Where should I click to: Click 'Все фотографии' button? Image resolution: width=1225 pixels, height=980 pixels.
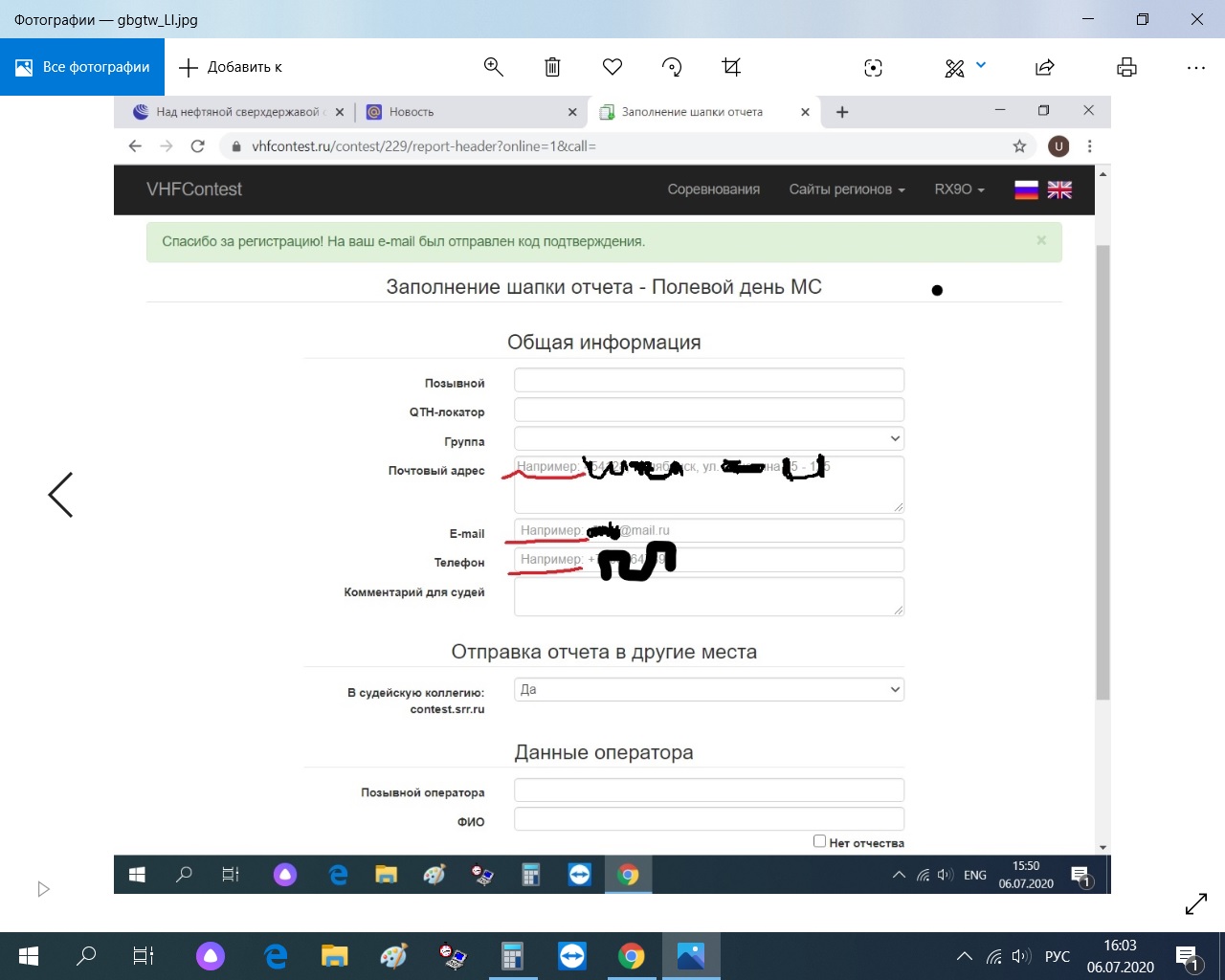coord(82,67)
